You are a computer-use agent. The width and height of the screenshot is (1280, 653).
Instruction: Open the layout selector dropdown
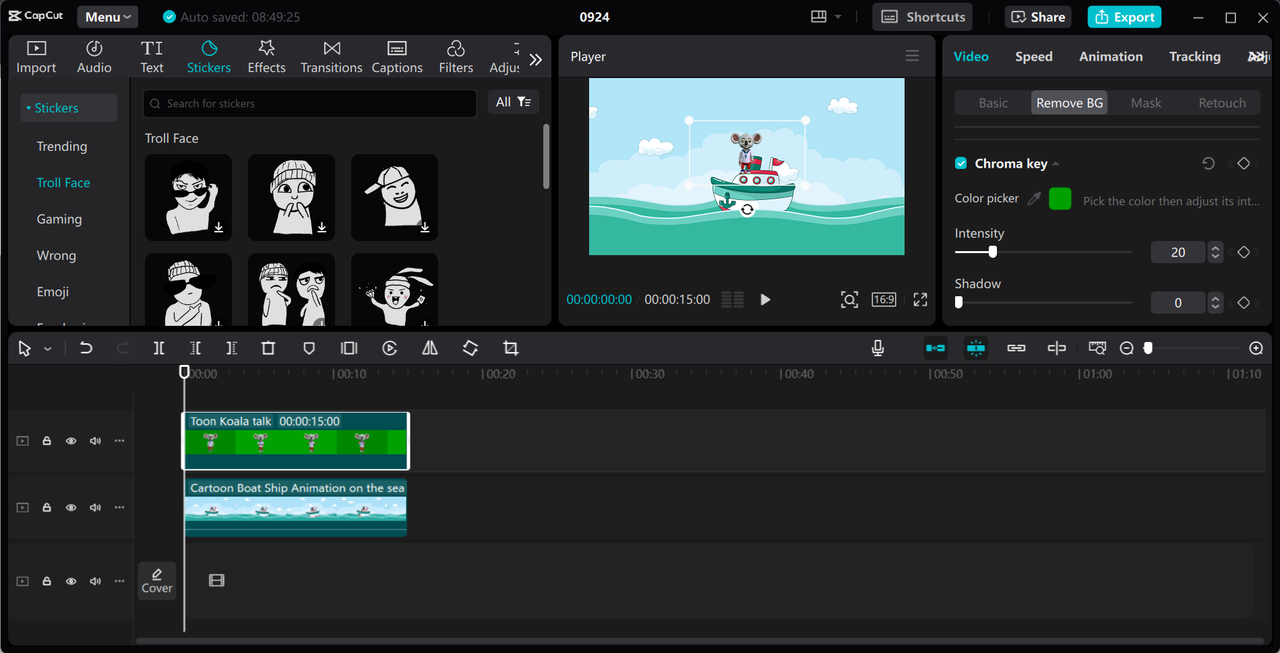tap(826, 17)
